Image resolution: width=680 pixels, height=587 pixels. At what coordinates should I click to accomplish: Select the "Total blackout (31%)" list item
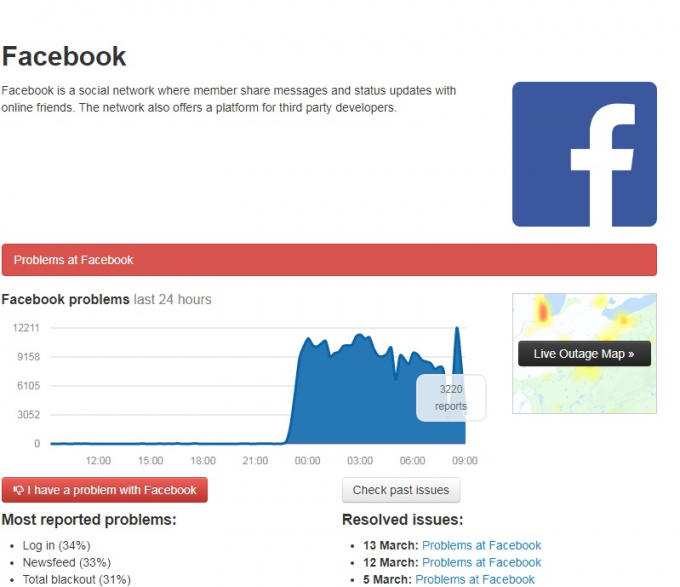coord(76,579)
